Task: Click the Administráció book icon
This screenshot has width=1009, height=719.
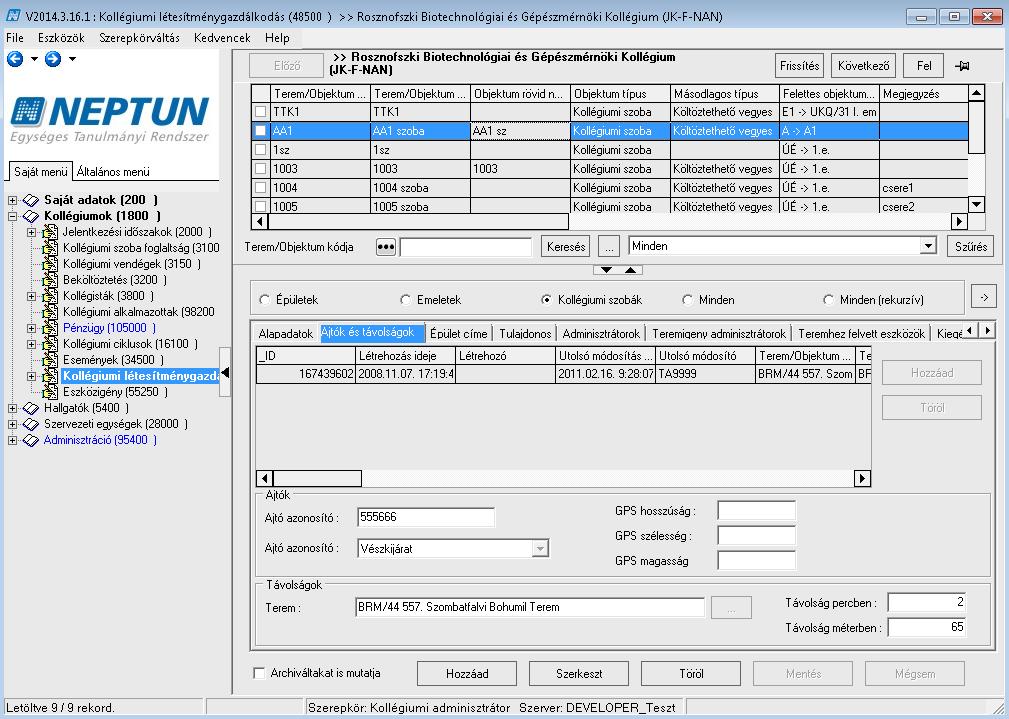Action: (x=31, y=440)
